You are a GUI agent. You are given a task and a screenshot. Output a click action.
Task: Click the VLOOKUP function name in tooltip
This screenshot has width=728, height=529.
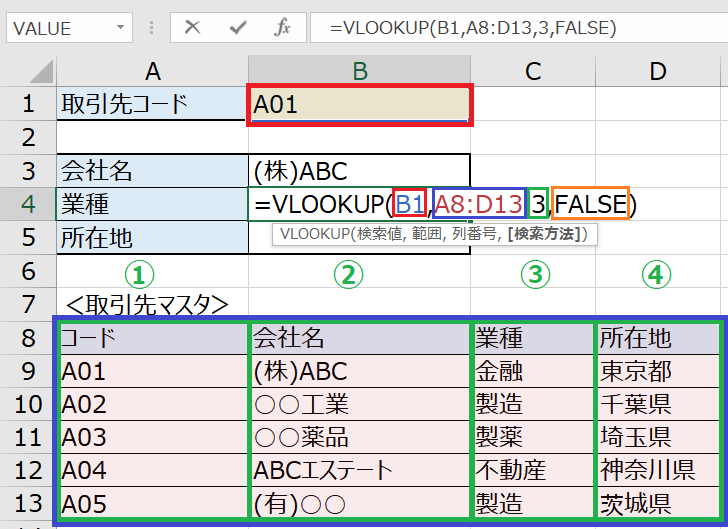314,234
